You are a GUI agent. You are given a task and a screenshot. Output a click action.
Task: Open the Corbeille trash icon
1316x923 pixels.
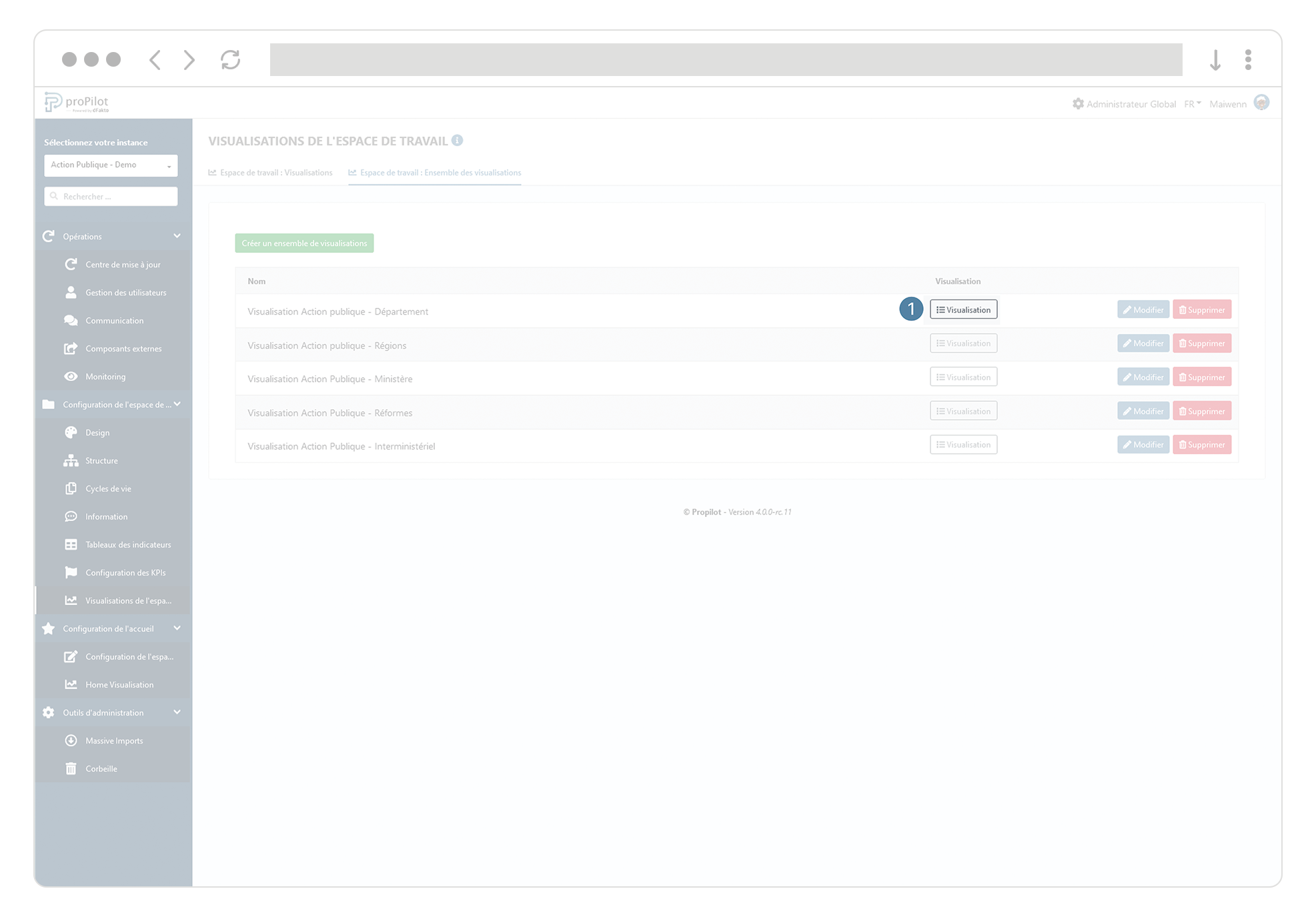[71, 769]
